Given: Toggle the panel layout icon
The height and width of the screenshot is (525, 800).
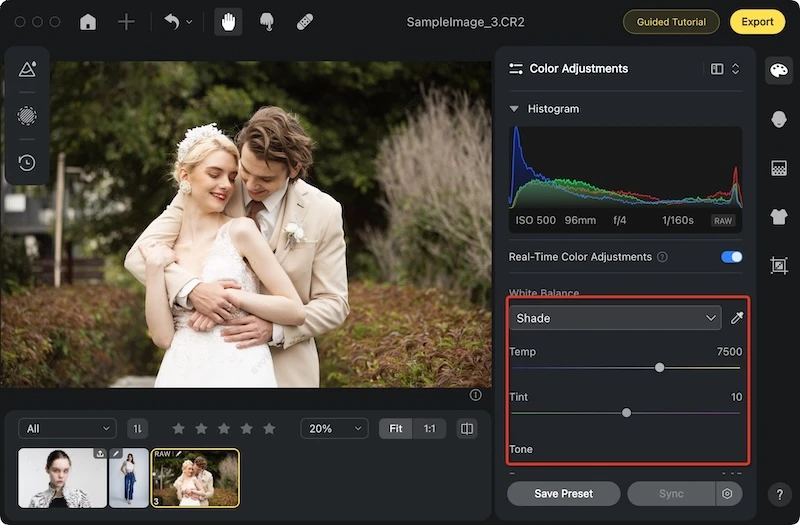Looking at the screenshot, I should [717, 69].
